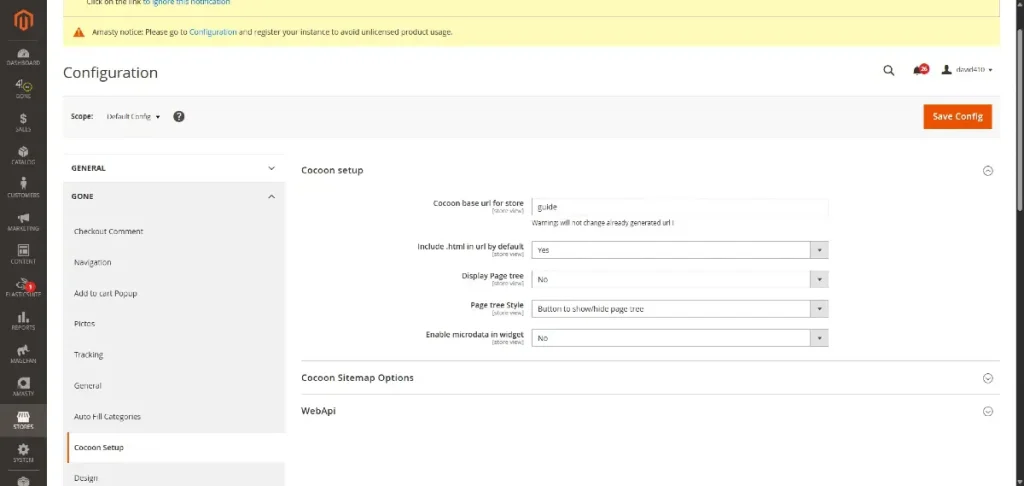Click the Save Config button
Viewport: 1024px width, 486px height.
957,116
